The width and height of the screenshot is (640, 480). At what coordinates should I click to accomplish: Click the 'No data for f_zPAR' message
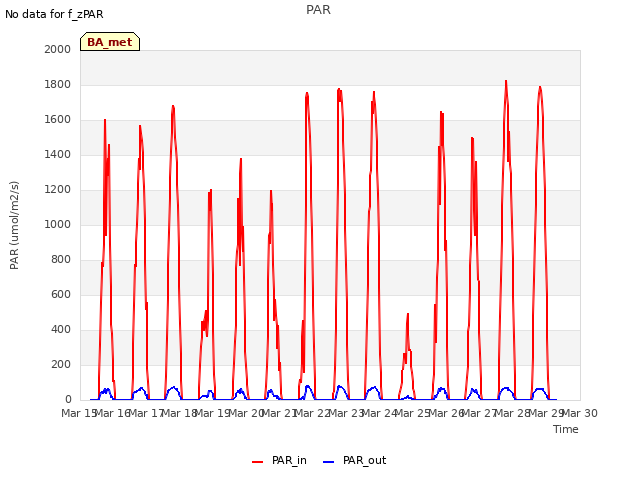click(x=54, y=14)
